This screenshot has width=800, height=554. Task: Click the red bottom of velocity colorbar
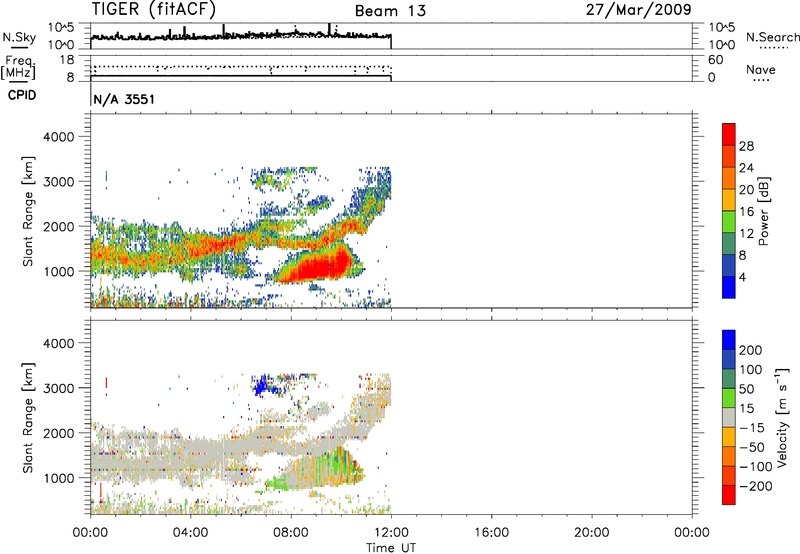coord(729,495)
